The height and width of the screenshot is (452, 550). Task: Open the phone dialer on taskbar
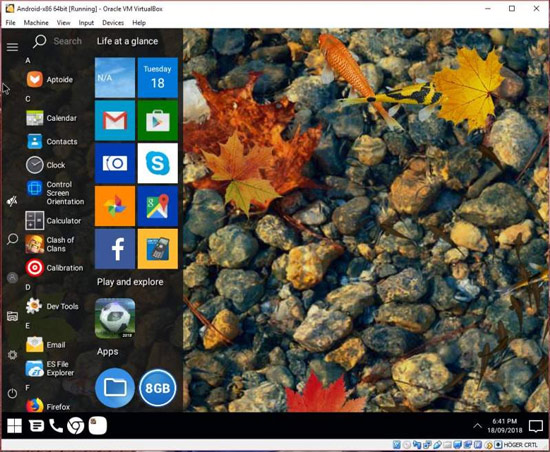click(x=56, y=426)
